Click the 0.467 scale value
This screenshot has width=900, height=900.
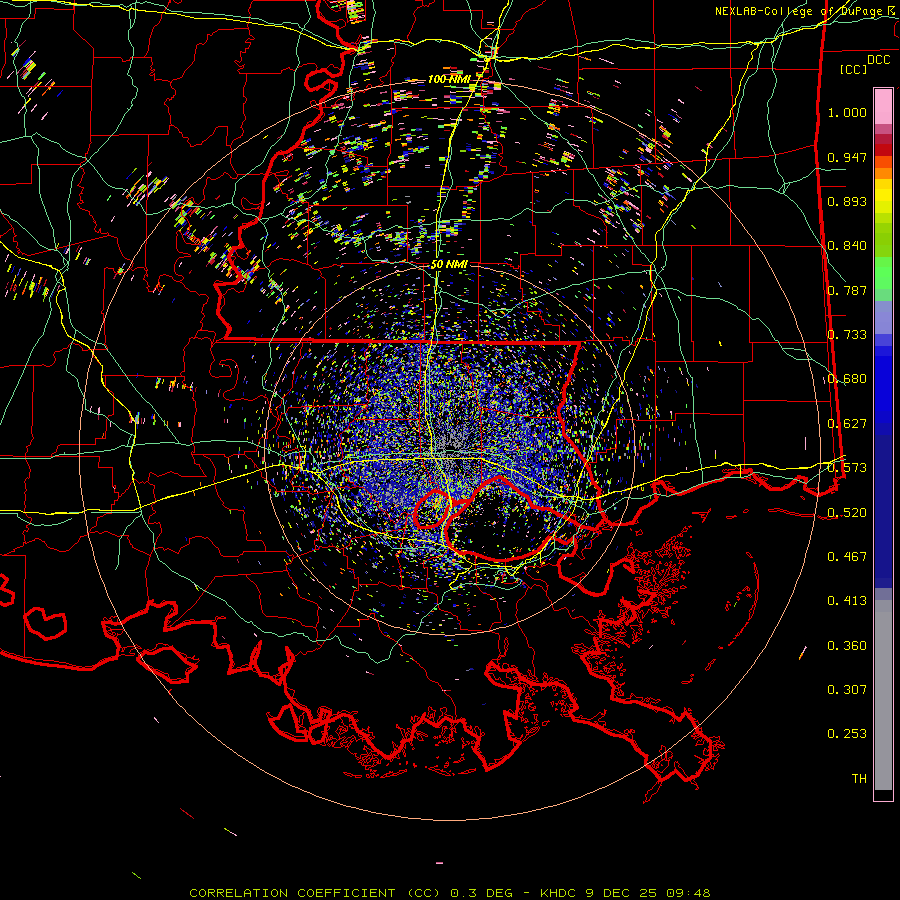point(847,557)
